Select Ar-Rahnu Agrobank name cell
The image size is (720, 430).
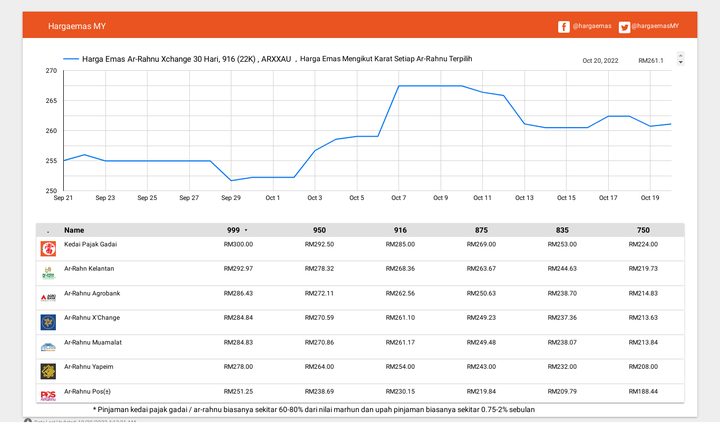coord(92,294)
